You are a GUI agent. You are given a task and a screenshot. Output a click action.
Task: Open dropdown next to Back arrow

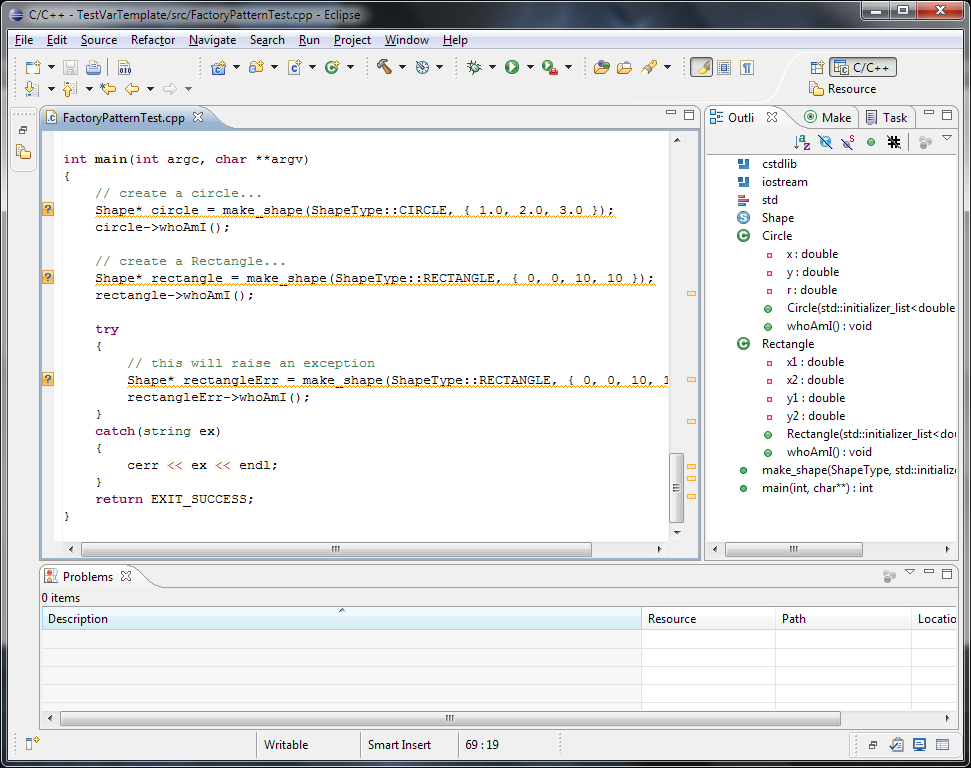tap(150, 89)
